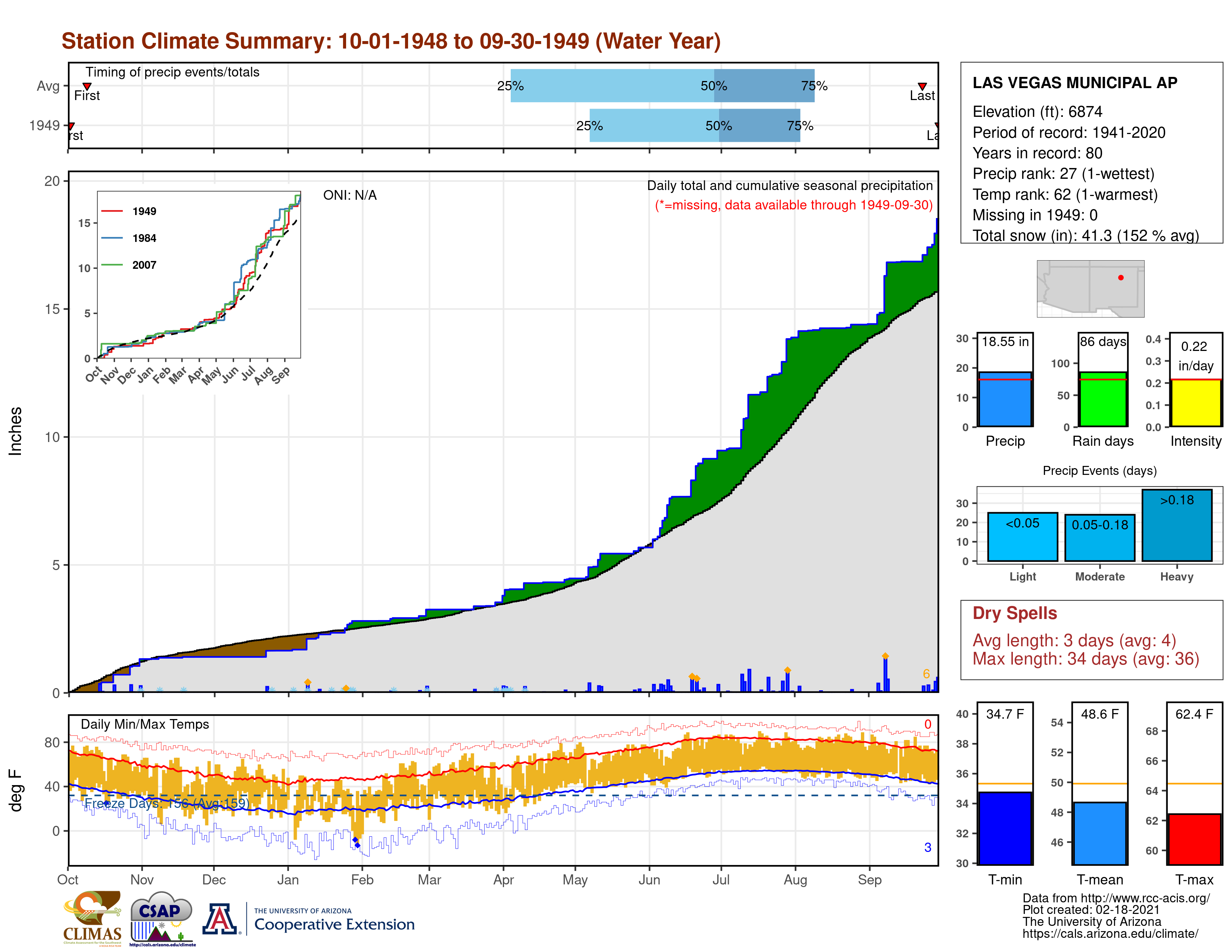Click the blue Precip total bar
Viewport: 1232px width, 952px height.
(x=1005, y=399)
